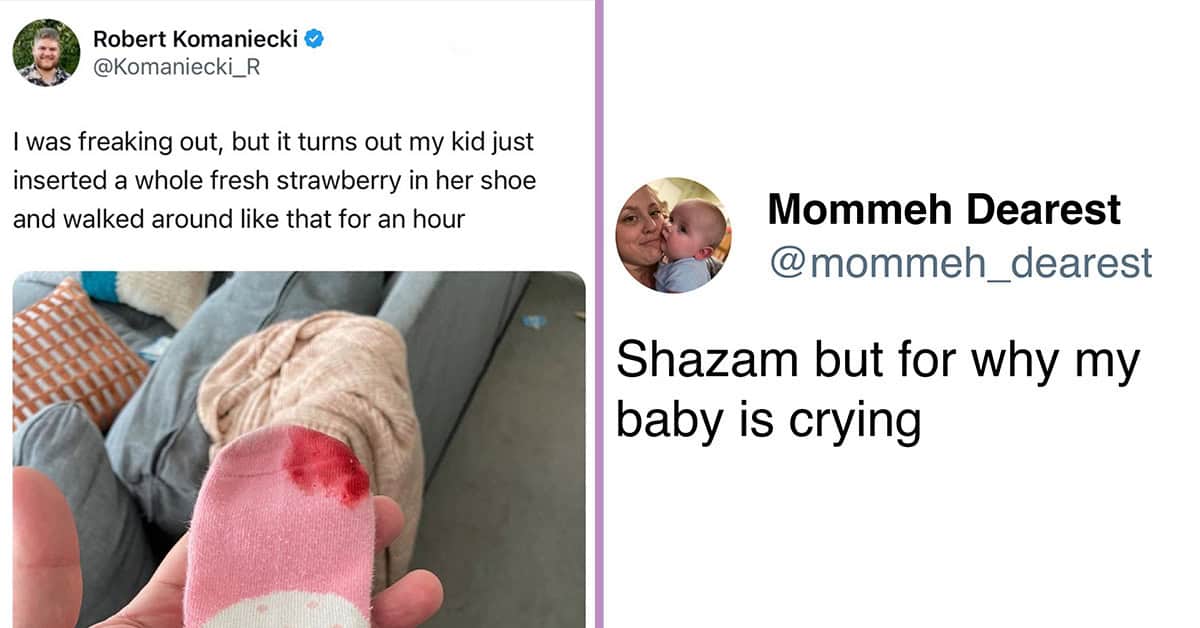Image resolution: width=1200 pixels, height=628 pixels.
Task: Click the thumb holding the sock
Action: click(x=45, y=550)
